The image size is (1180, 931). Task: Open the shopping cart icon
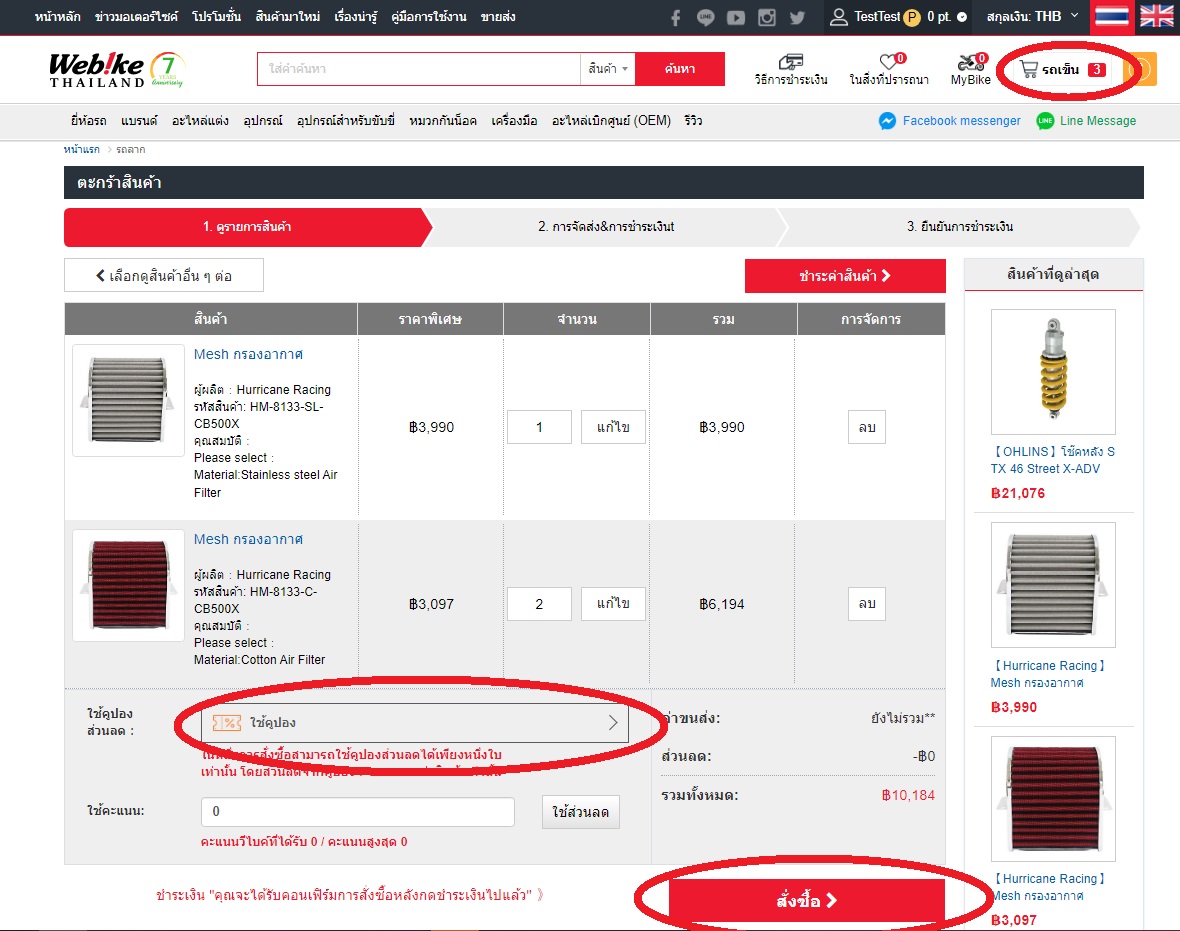click(1029, 69)
